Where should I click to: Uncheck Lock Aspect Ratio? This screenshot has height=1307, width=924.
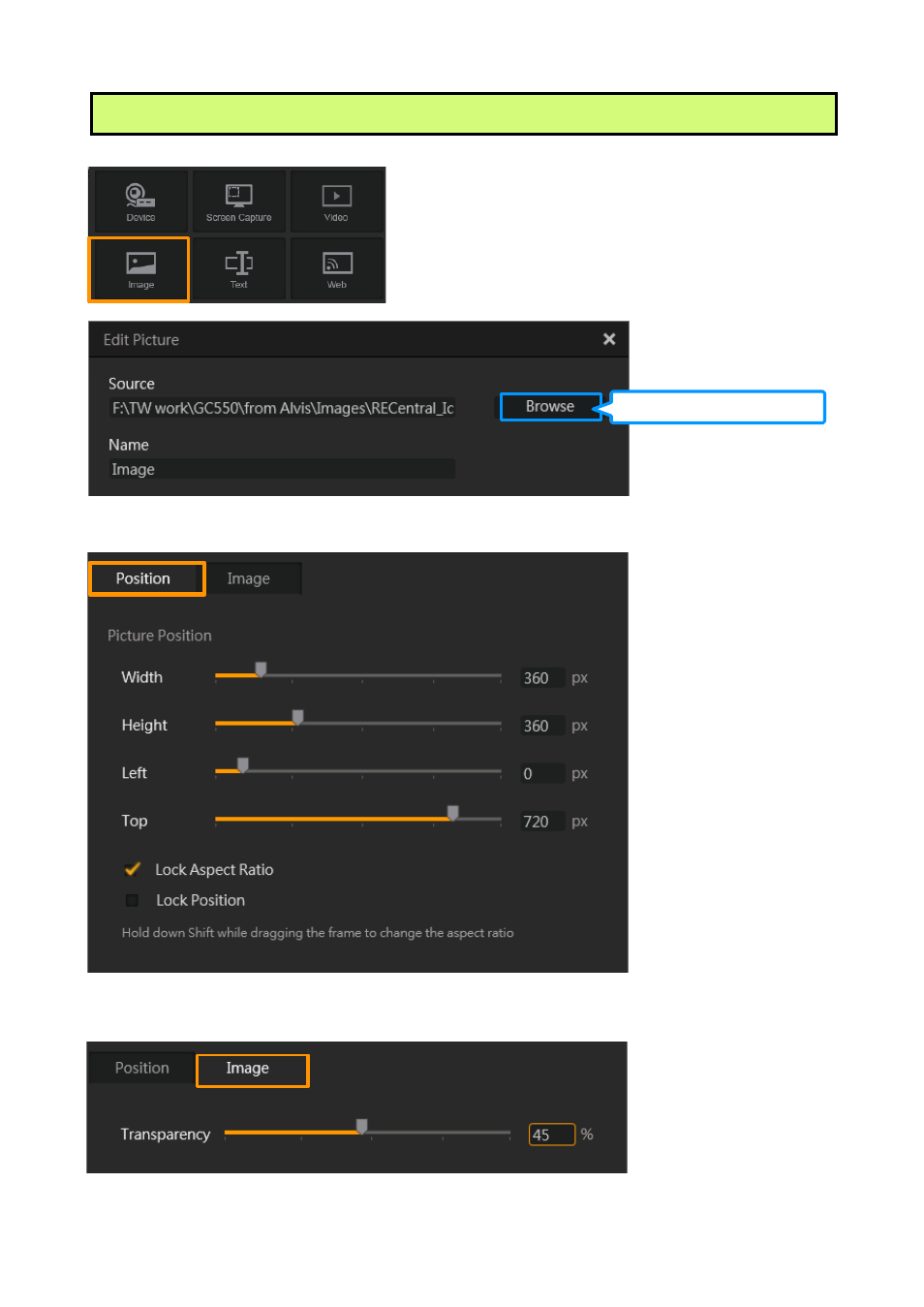click(133, 869)
